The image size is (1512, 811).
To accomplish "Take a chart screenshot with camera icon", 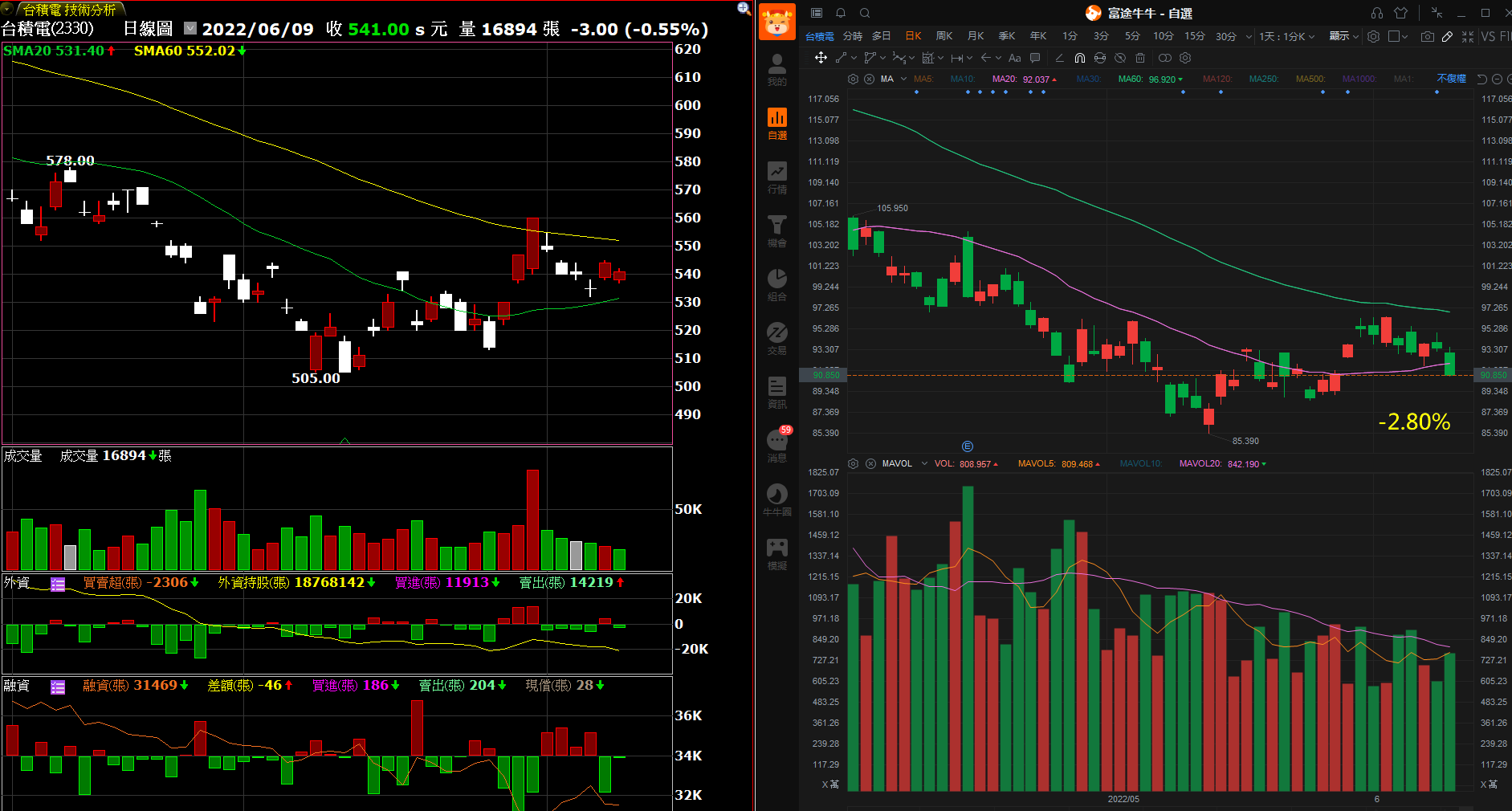I will [1427, 37].
